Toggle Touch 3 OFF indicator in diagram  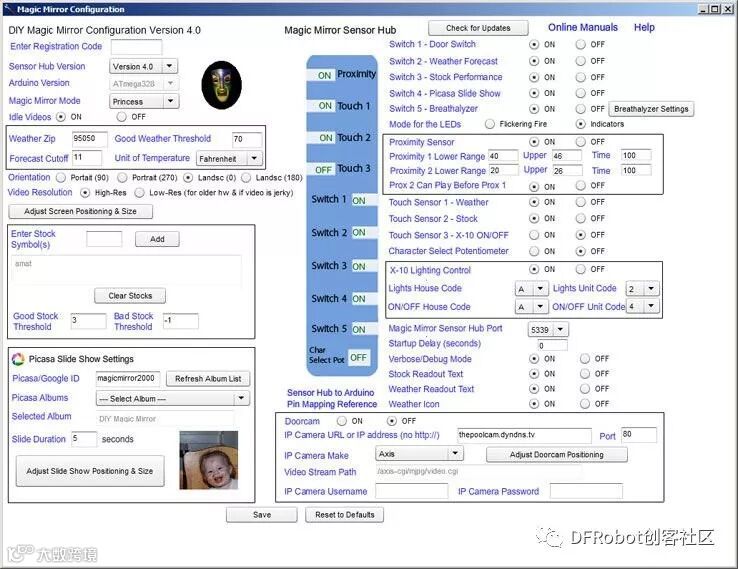[323, 169]
